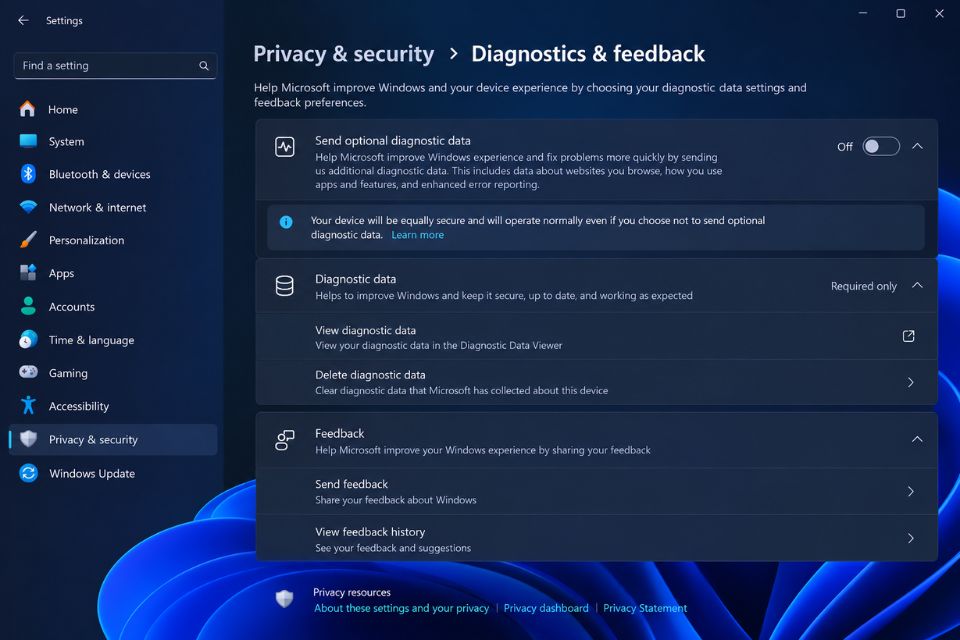Click the Send feedback row title

351,484
